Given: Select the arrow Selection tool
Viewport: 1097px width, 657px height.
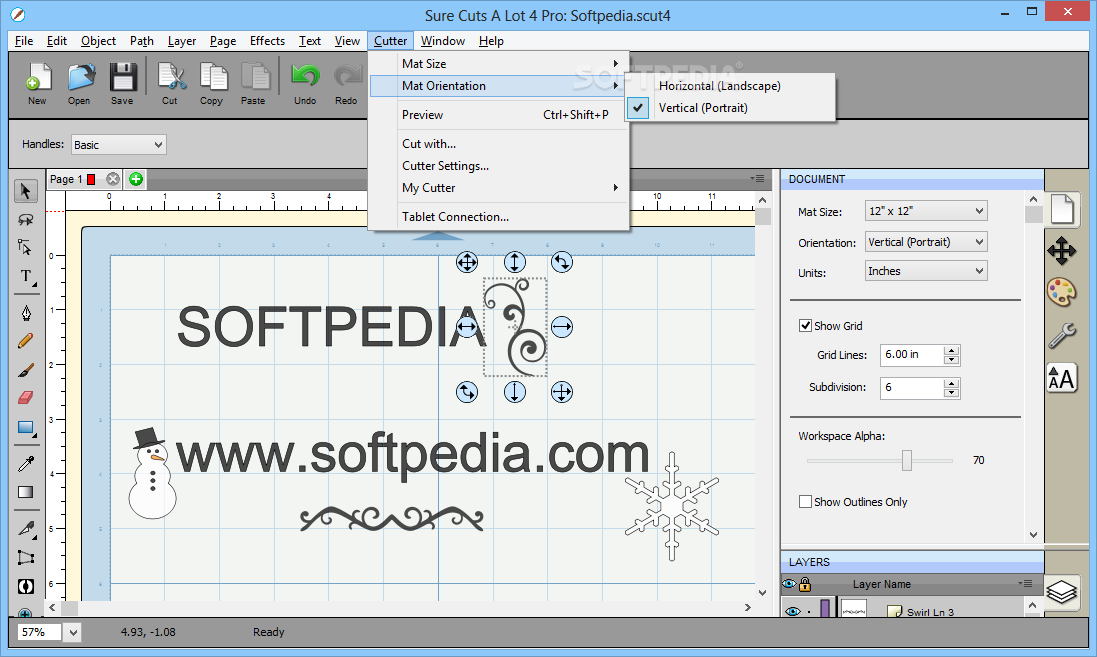Looking at the screenshot, I should pyautogui.click(x=26, y=191).
